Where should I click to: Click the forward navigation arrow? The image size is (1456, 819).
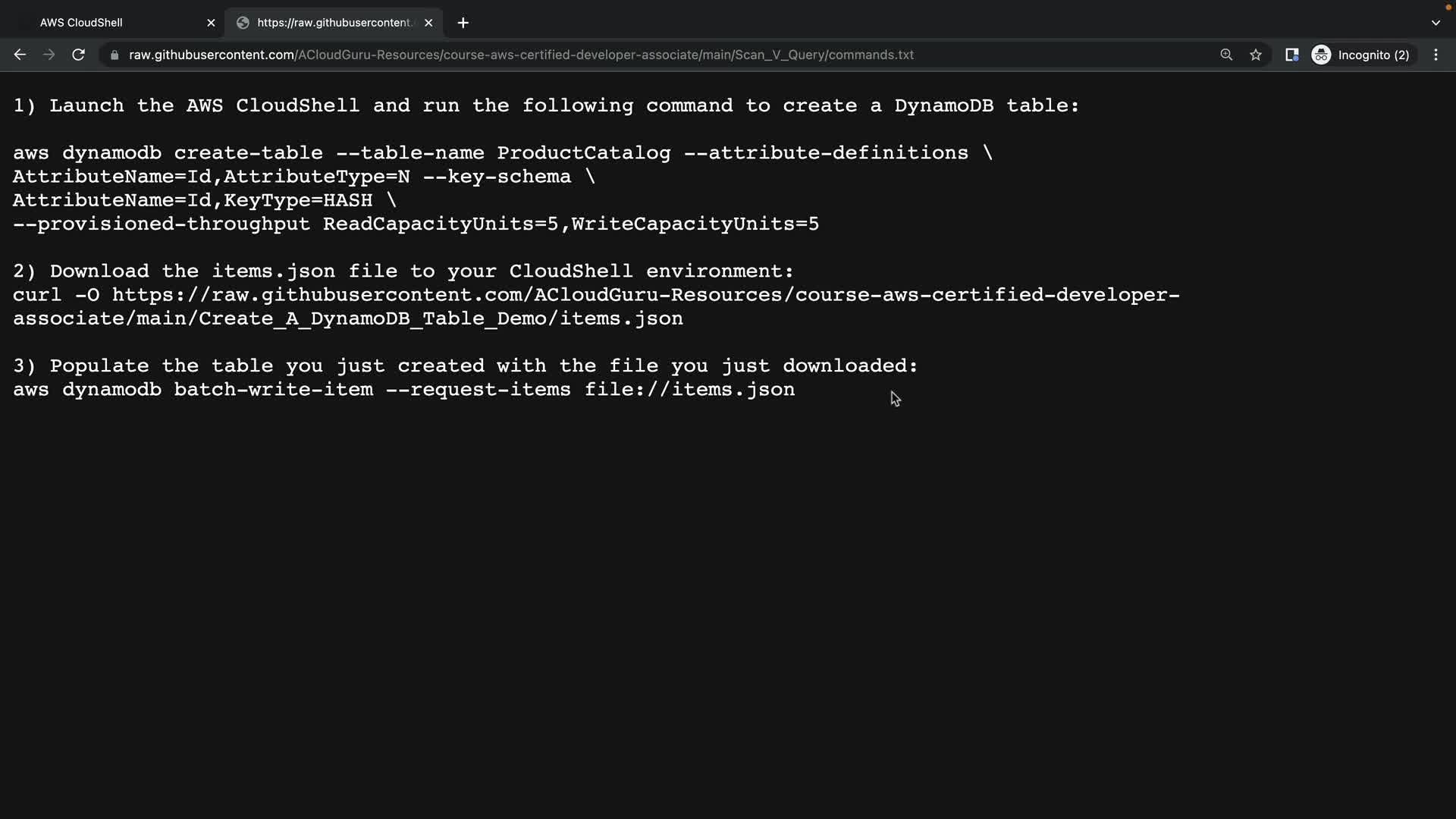[x=49, y=55]
